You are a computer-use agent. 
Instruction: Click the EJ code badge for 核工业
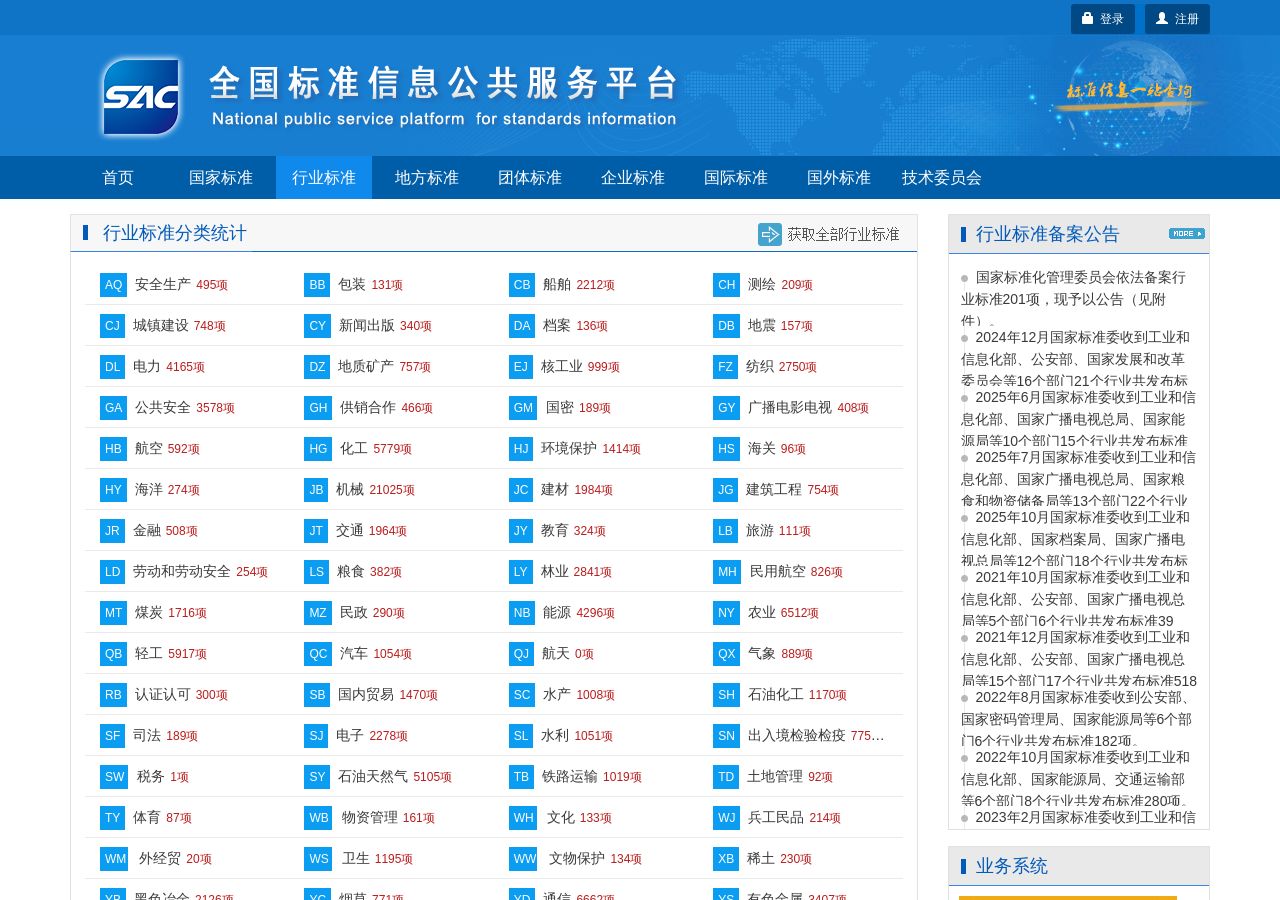click(x=521, y=367)
